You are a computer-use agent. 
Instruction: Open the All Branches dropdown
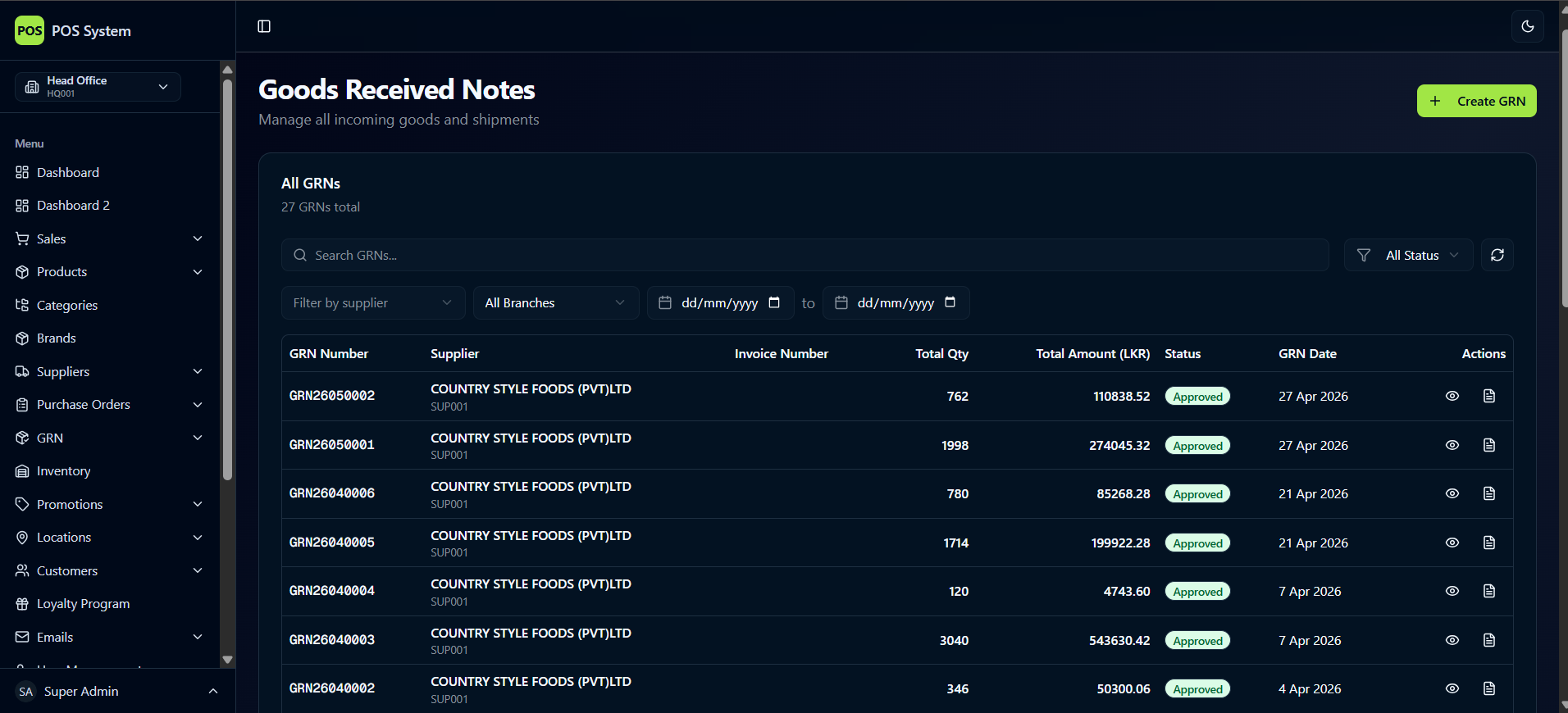click(x=556, y=302)
